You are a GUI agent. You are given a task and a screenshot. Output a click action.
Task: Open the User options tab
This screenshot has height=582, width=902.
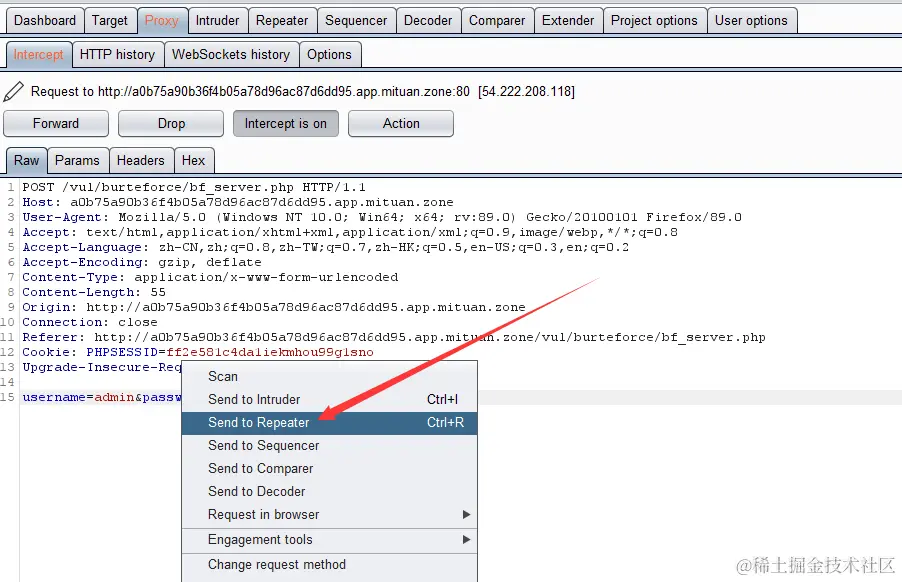tap(751, 21)
